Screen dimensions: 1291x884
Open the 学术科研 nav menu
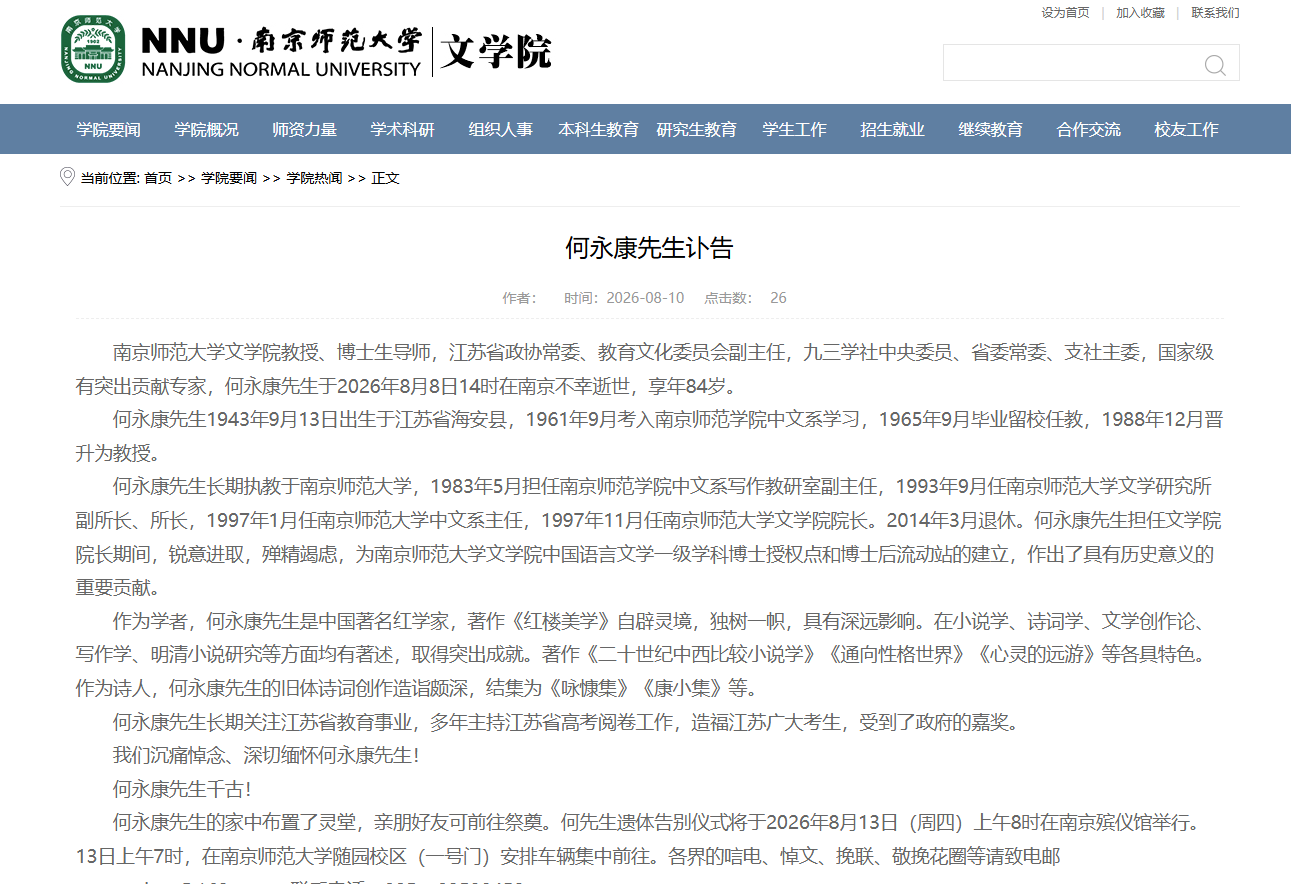tap(403, 129)
